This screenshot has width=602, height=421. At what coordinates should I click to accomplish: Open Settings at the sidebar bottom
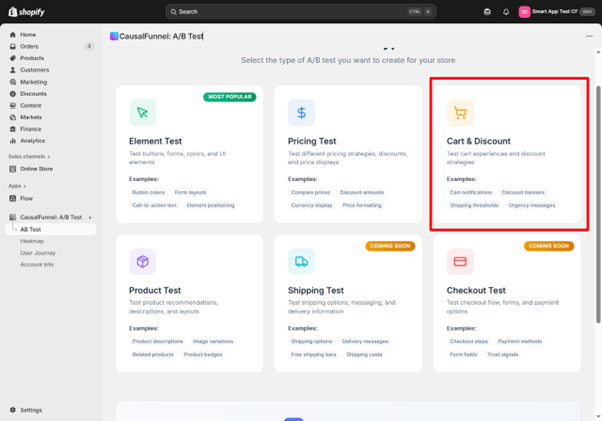click(30, 410)
